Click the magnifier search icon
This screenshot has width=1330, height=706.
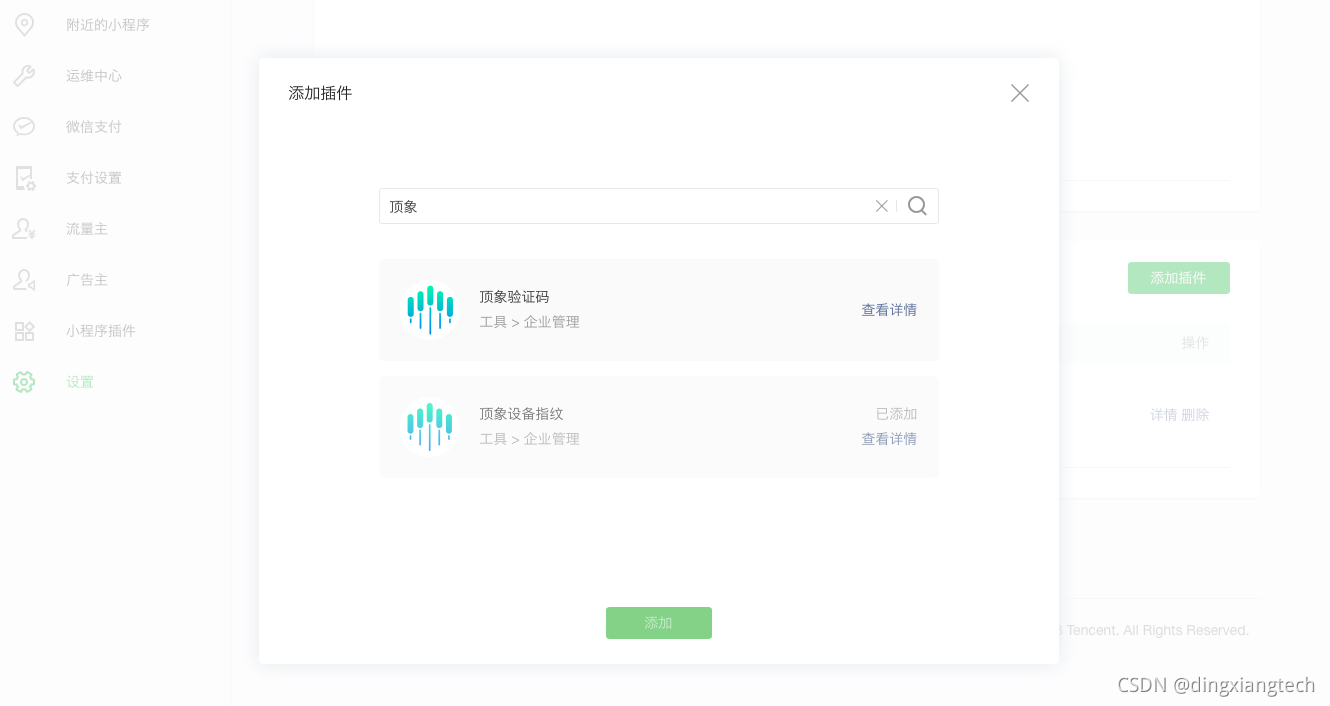[917, 206]
